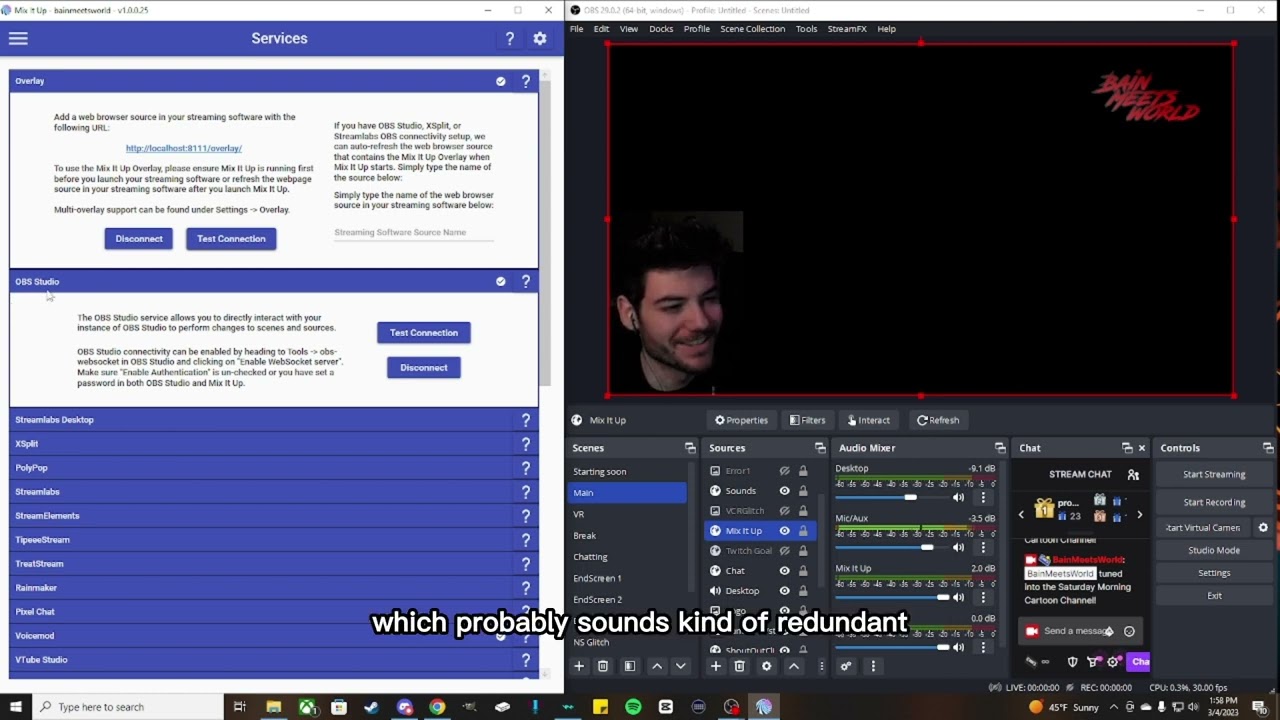The height and width of the screenshot is (720, 1280).
Task: Remove the selected scene in OBS
Action: (603, 666)
